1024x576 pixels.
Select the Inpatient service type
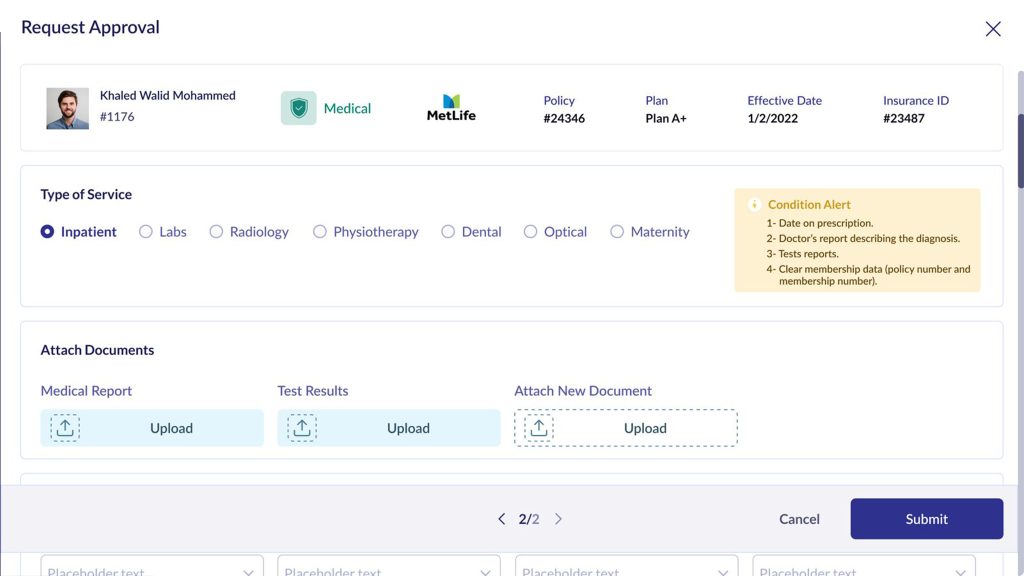coord(47,232)
